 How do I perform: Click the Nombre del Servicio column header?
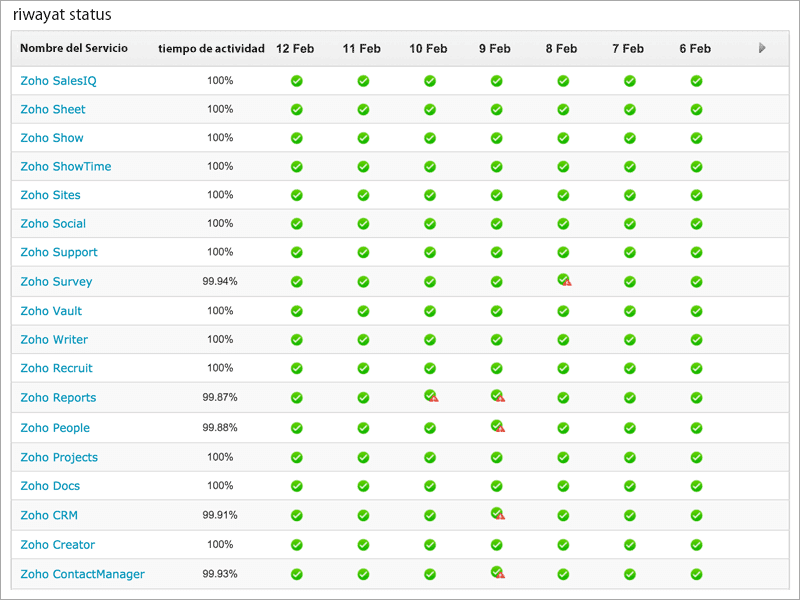click(x=74, y=47)
